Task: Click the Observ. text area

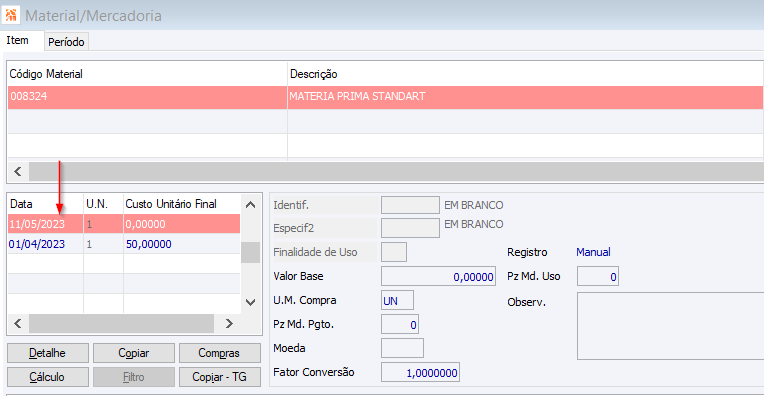Action: pyautogui.click(x=670, y=326)
